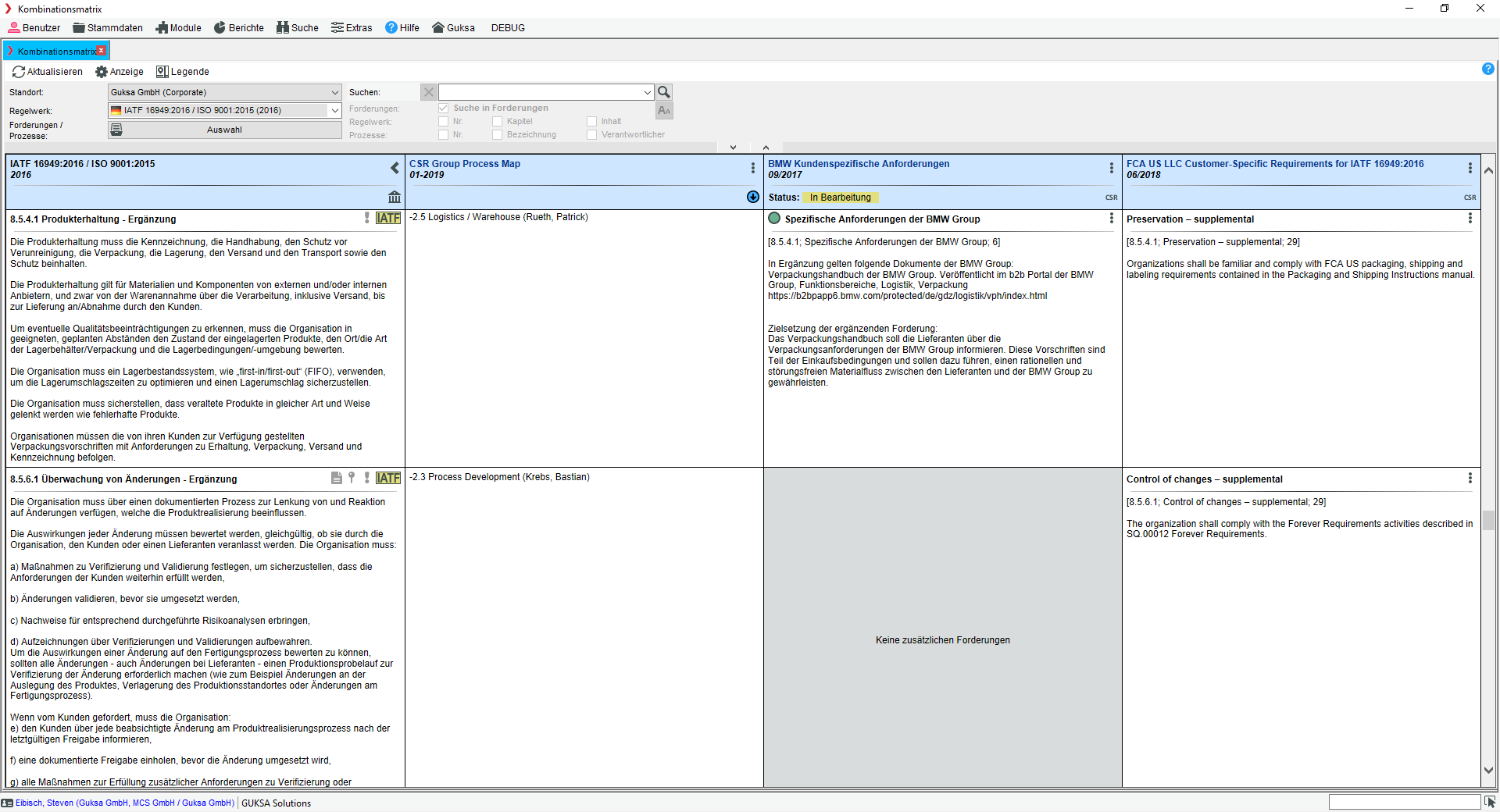
Task: Click the status bar input field
Action: (x=1404, y=802)
